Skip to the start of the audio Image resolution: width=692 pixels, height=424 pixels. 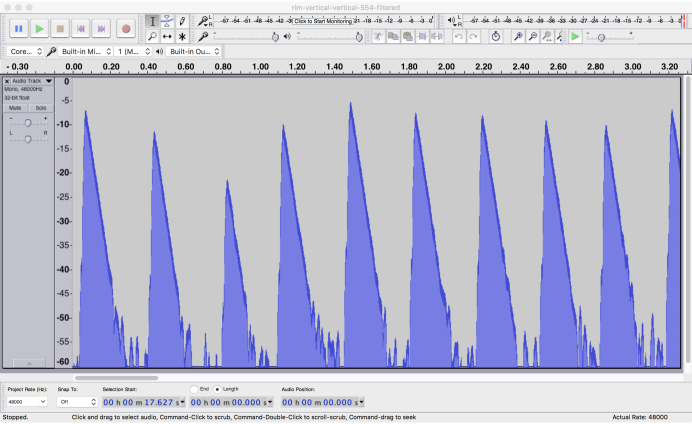coord(82,29)
